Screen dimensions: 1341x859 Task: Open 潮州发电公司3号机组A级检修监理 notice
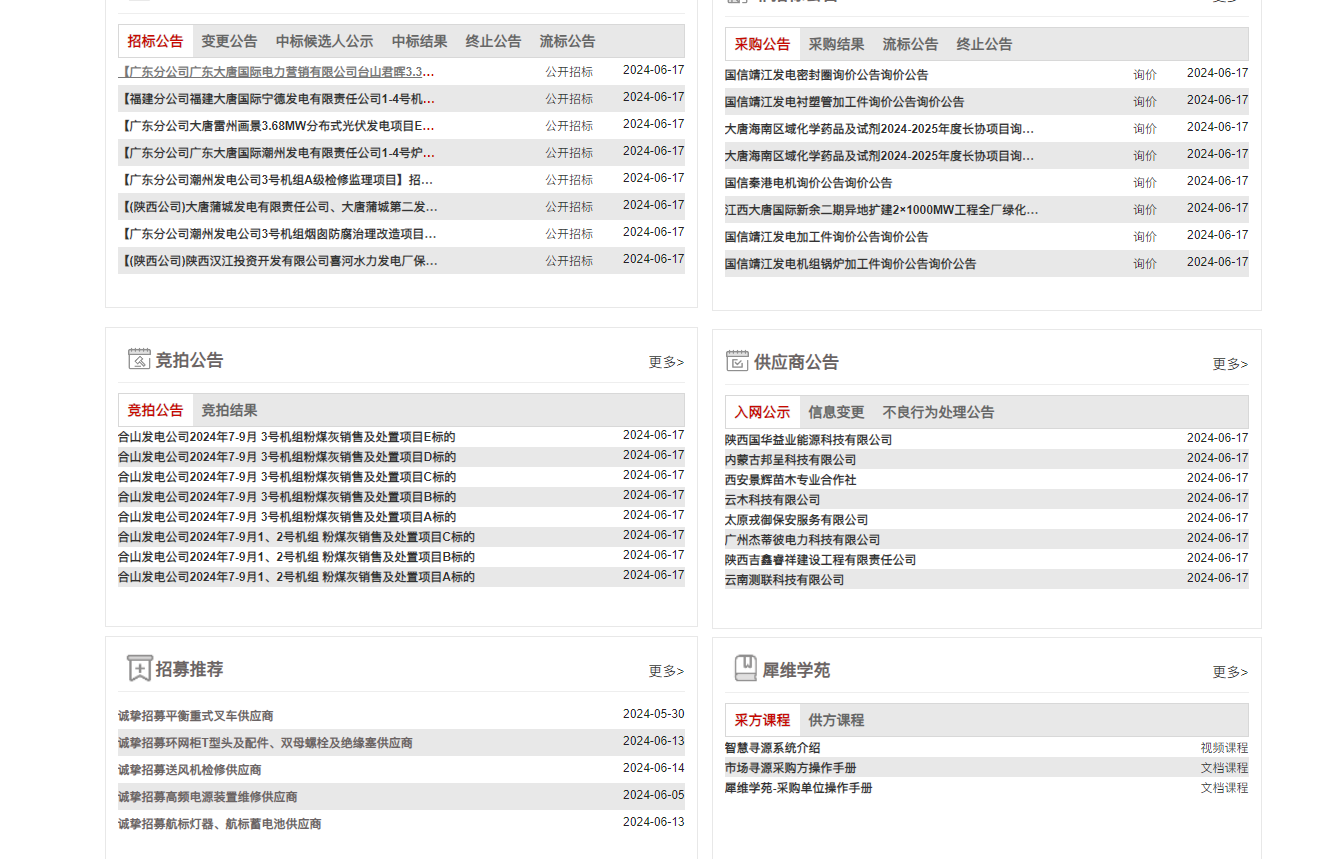[276, 180]
